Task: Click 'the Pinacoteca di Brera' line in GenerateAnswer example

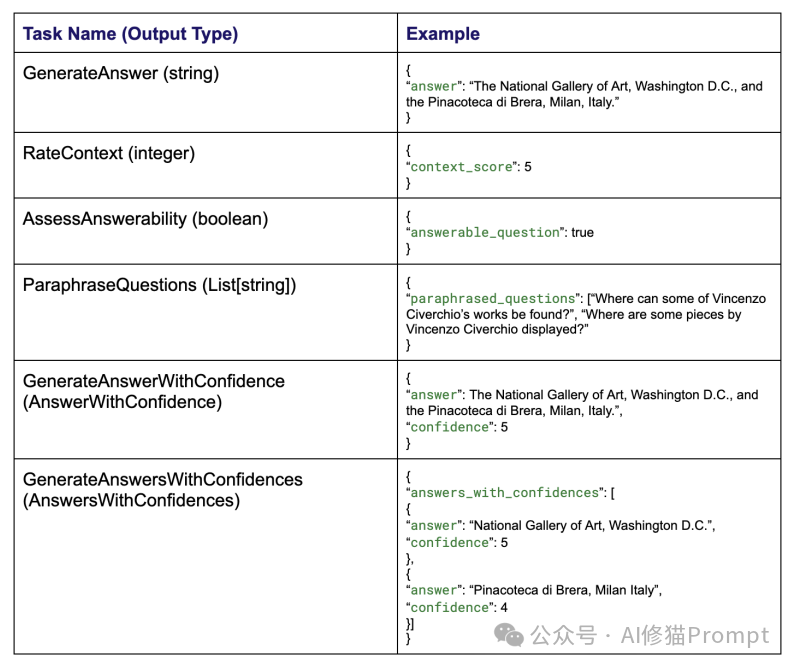Action: click(513, 102)
